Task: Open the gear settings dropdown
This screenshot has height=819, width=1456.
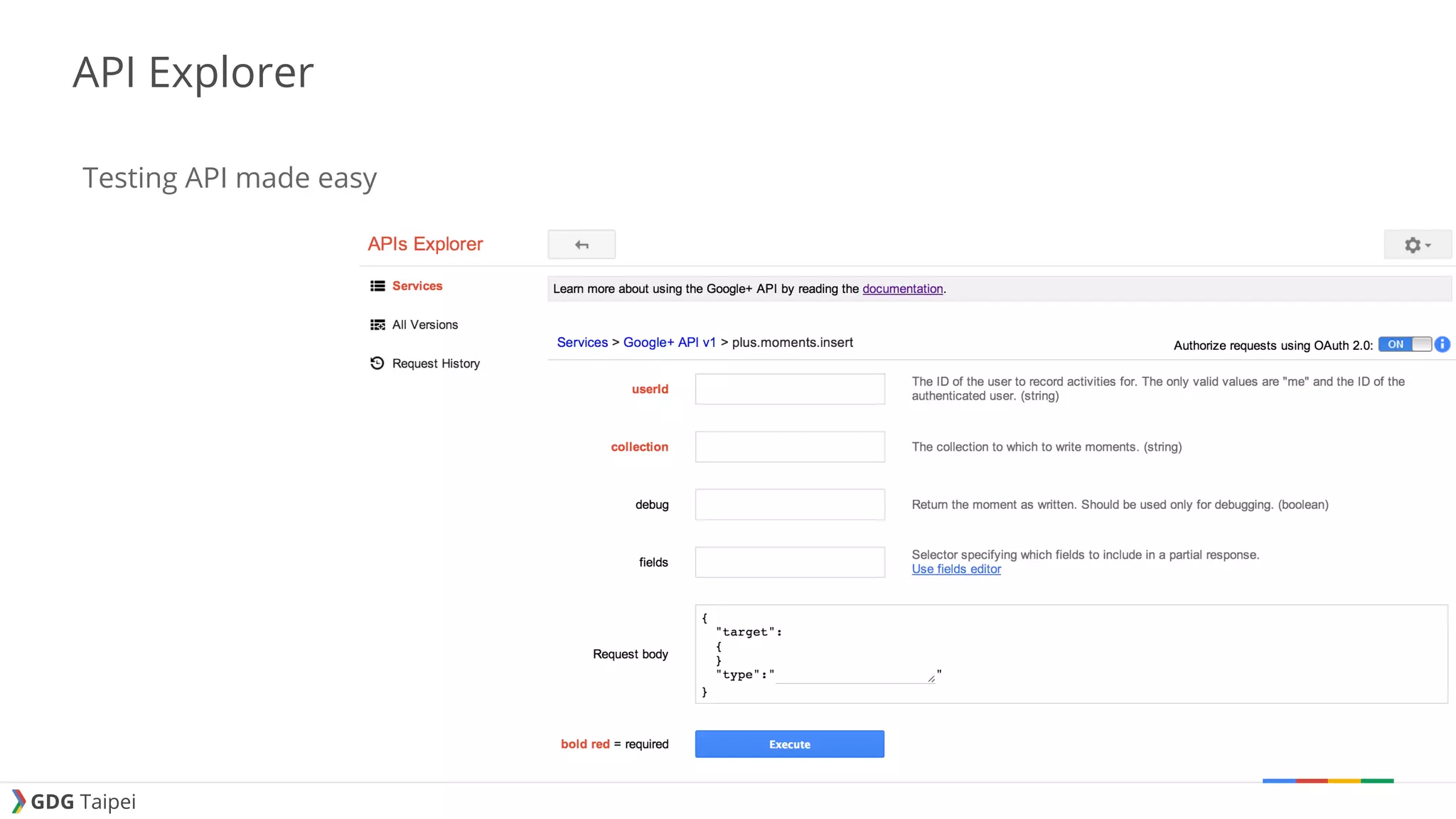Action: (1417, 245)
